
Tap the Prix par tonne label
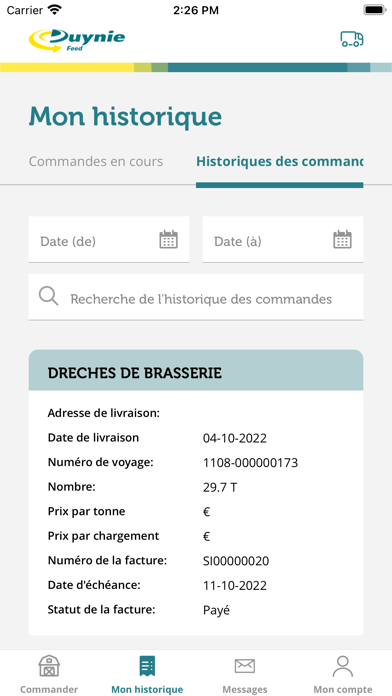click(x=87, y=511)
